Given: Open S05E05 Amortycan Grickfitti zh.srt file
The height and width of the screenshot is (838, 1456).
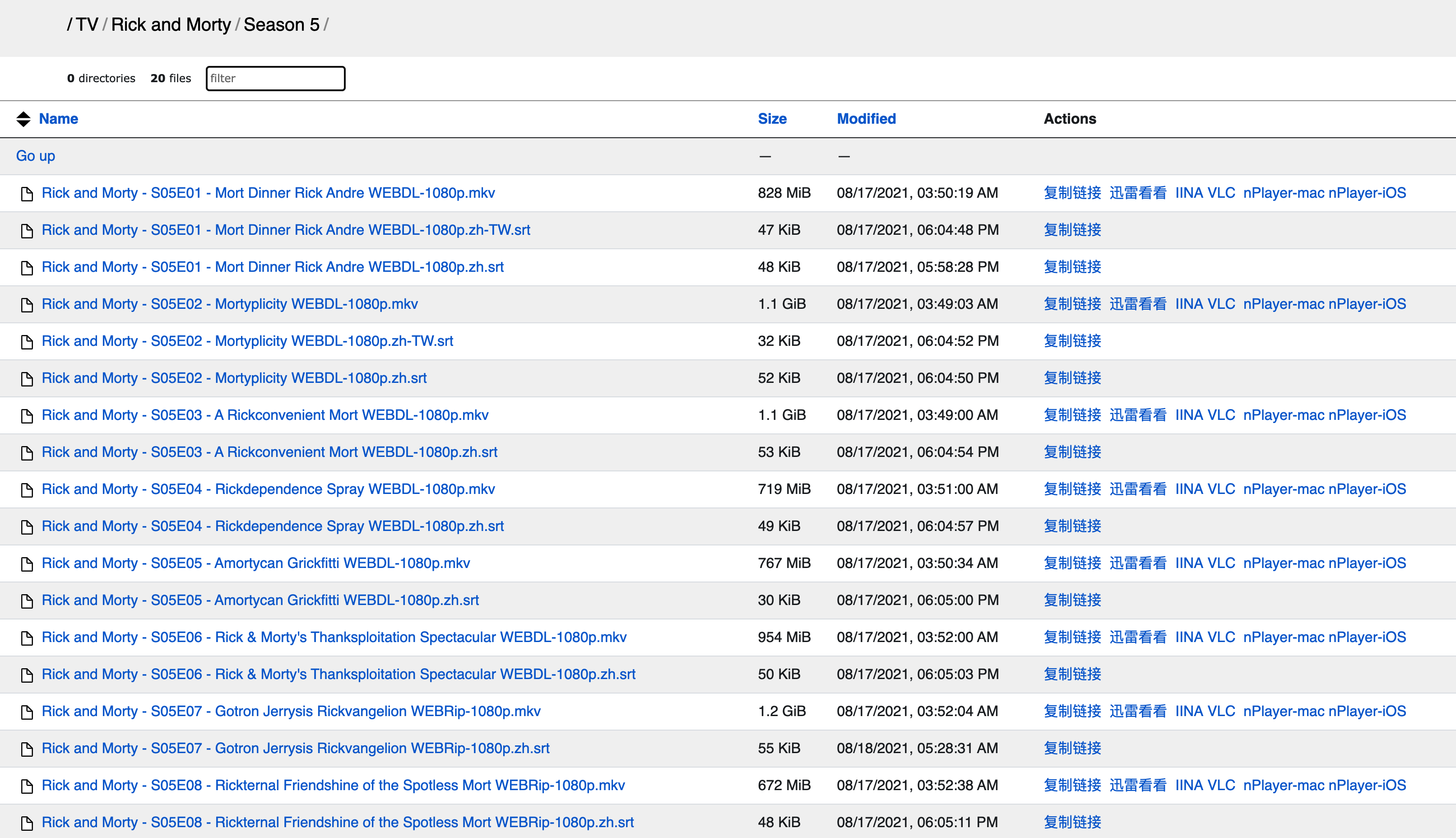Looking at the screenshot, I should click(260, 601).
